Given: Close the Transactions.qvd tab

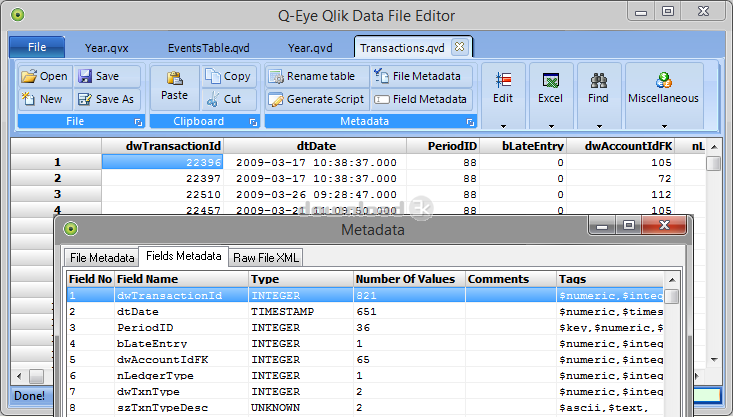Looking at the screenshot, I should tap(460, 47).
